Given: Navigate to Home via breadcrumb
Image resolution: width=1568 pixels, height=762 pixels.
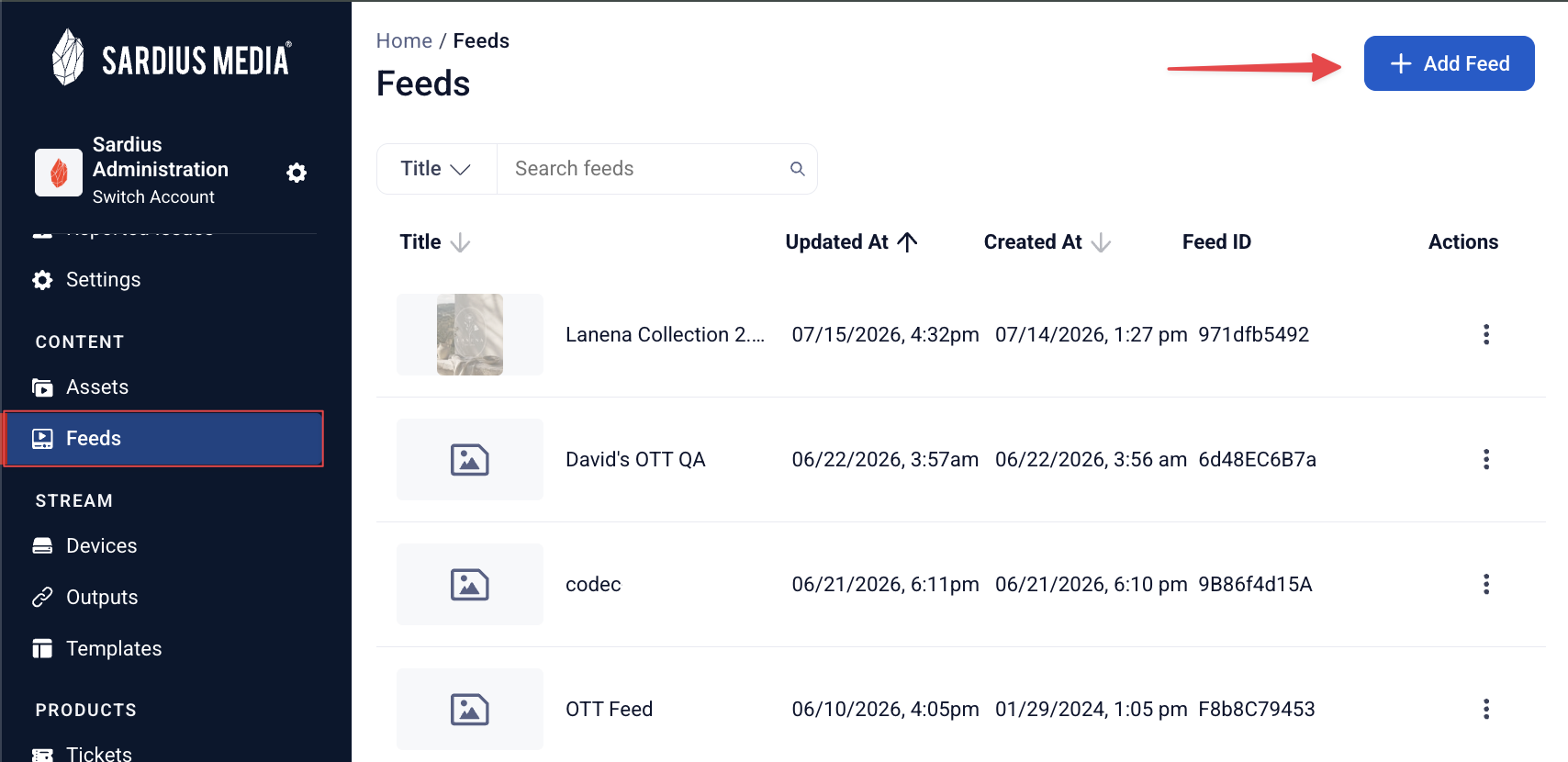Looking at the screenshot, I should click(404, 41).
